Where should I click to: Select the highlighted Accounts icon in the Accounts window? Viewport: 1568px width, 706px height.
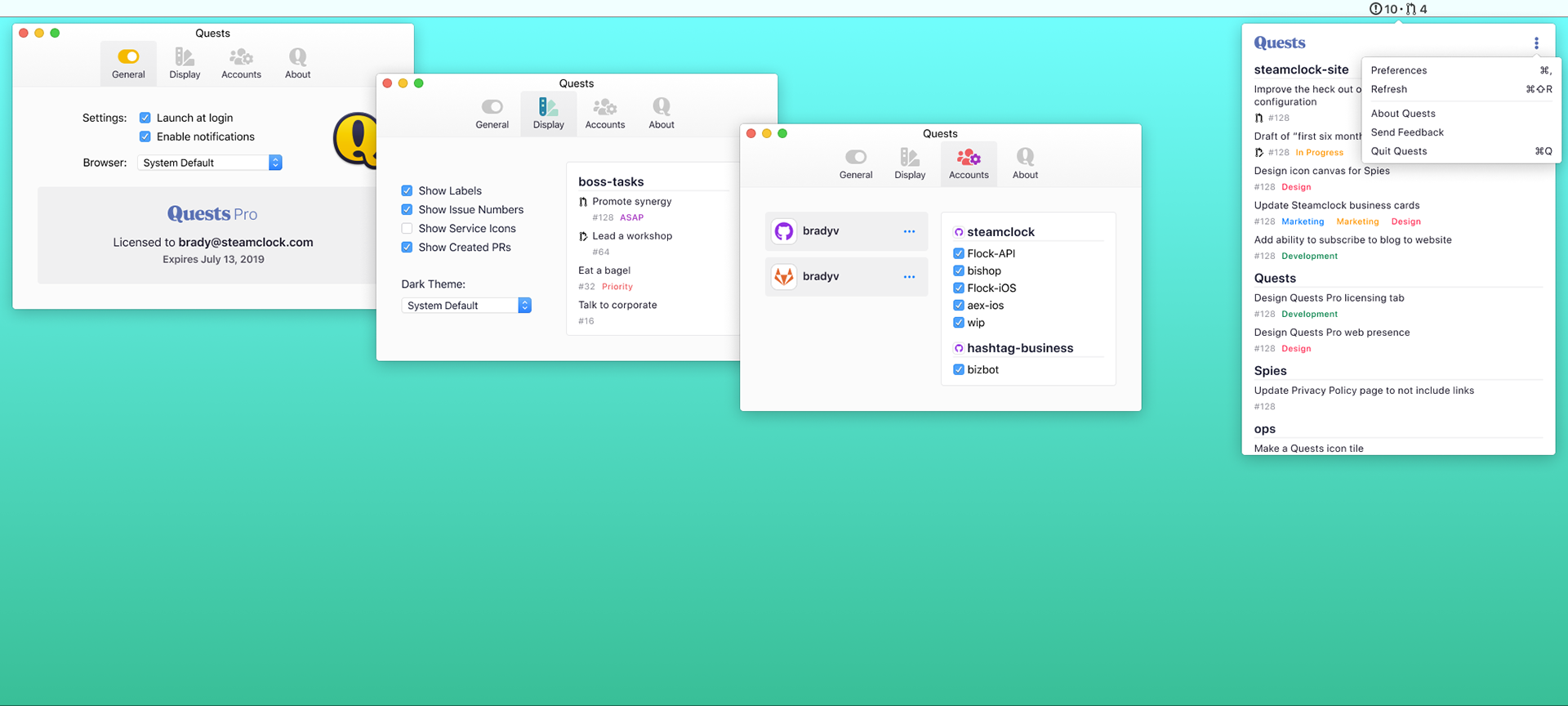969,156
